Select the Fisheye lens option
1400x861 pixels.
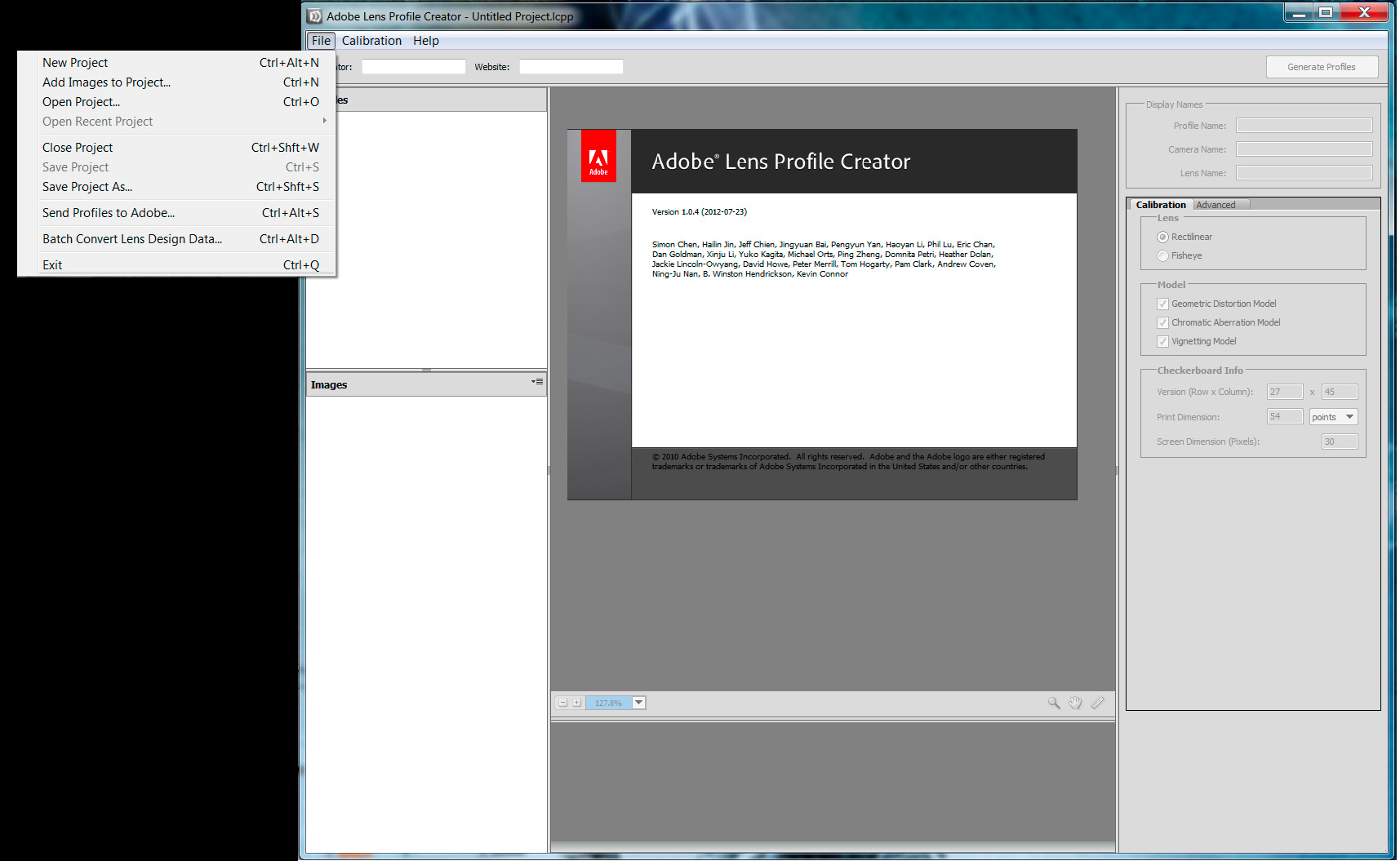(x=1162, y=255)
